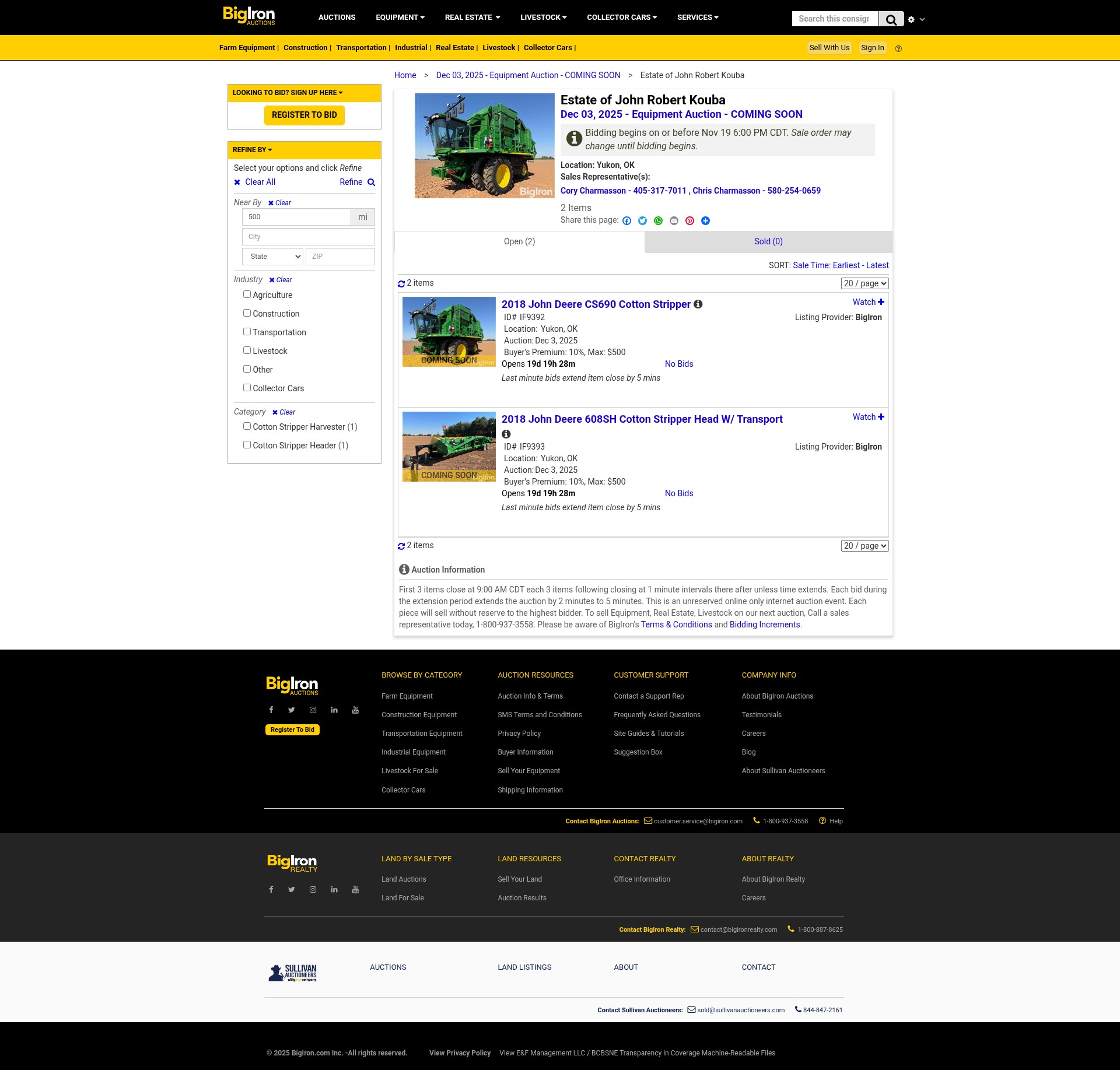Viewport: 1120px width, 1070px height.
Task: Check the Collector Cars industry checkbox
Action: pyautogui.click(x=247, y=388)
